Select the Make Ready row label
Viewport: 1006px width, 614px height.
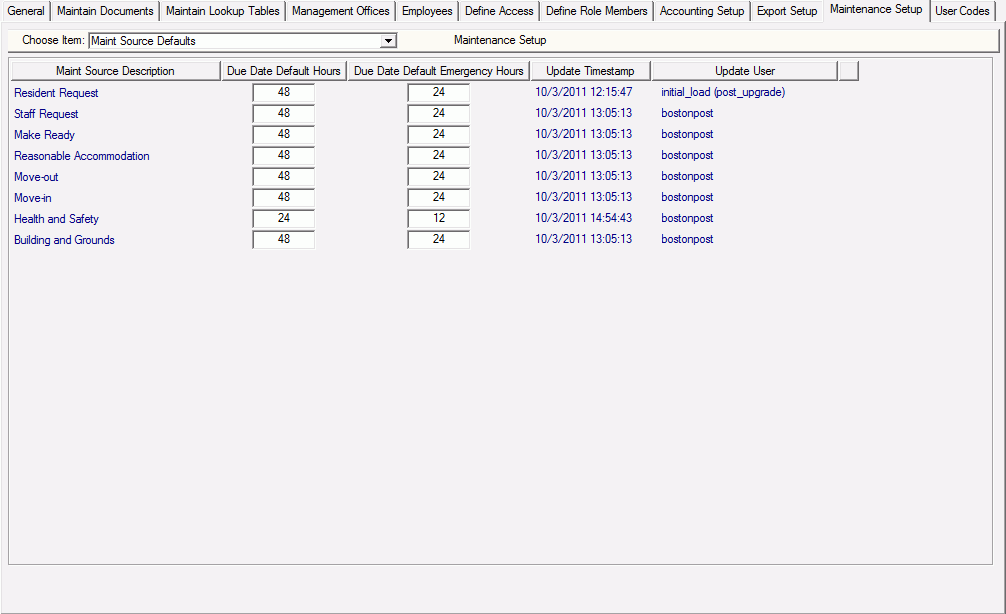pos(44,135)
